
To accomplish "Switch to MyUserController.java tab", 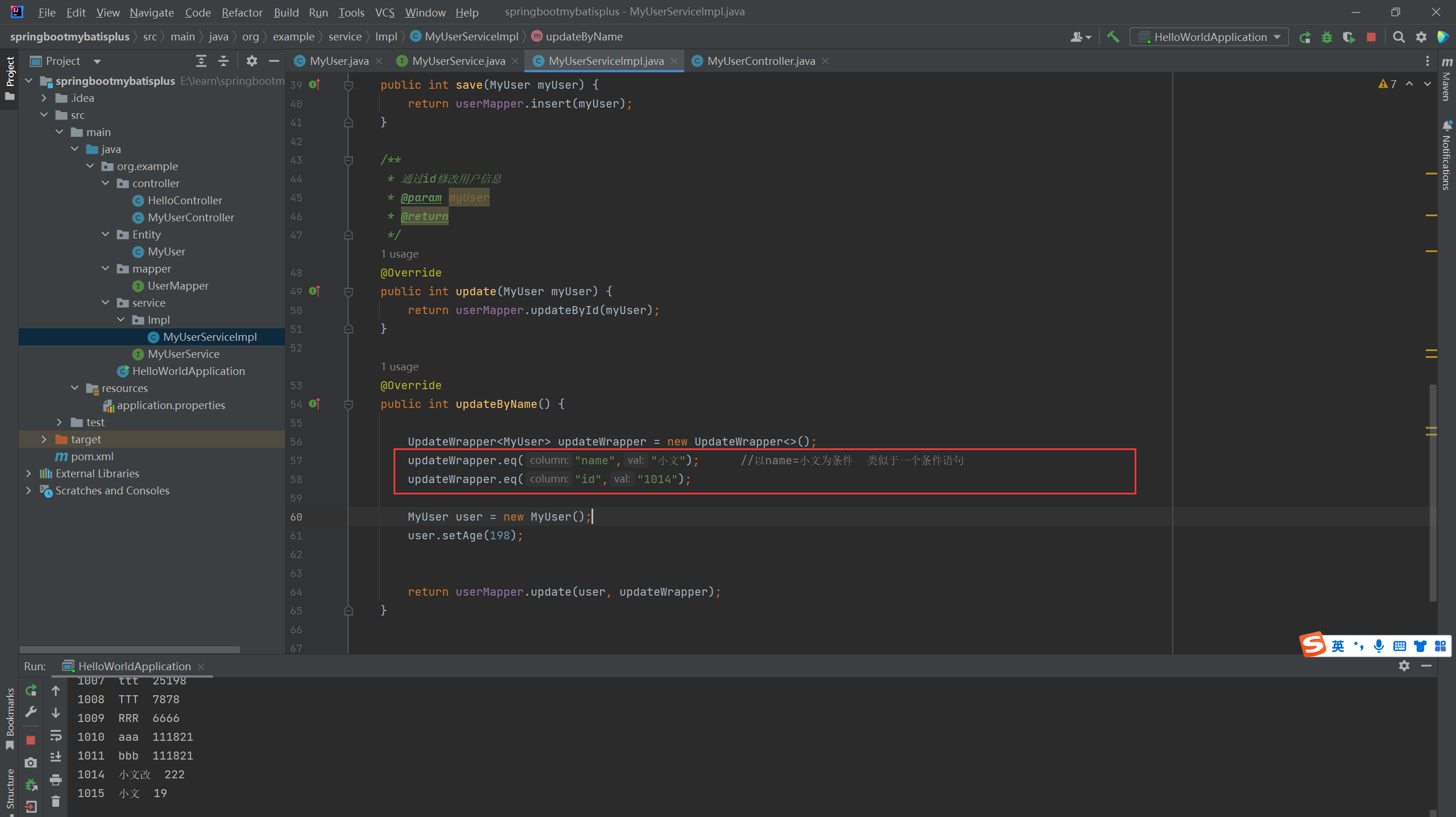I will (x=760, y=61).
